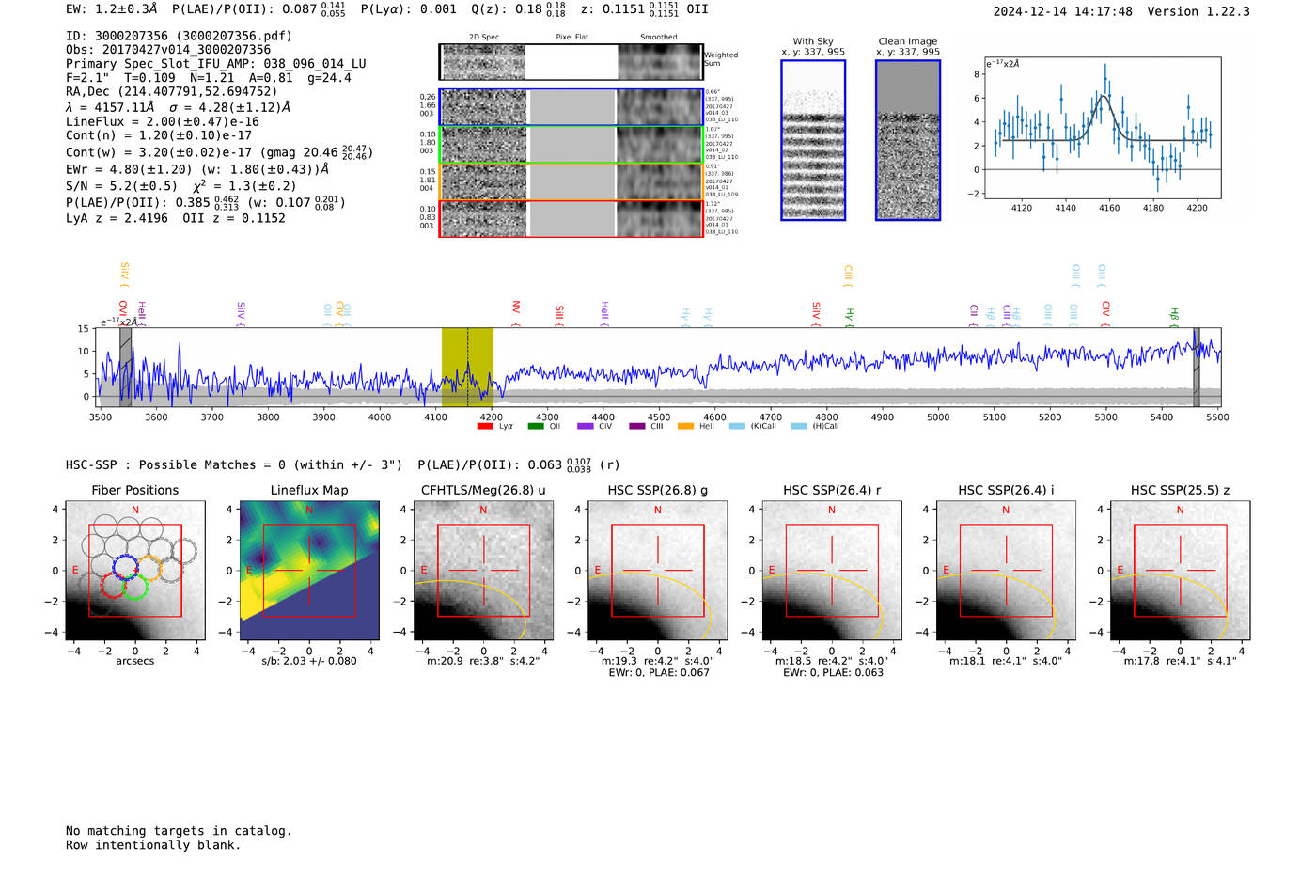Click the grey hatched band near 5460

click(x=1197, y=368)
